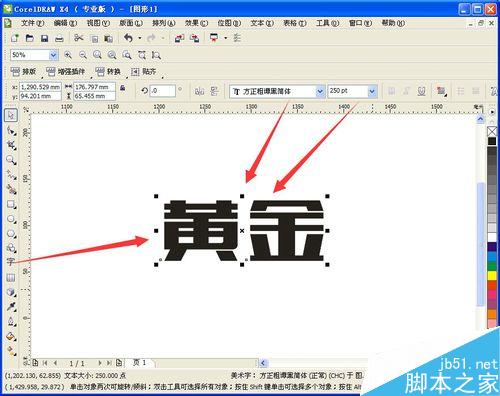
Task: Click the rotation angle input field
Action: pos(162,91)
